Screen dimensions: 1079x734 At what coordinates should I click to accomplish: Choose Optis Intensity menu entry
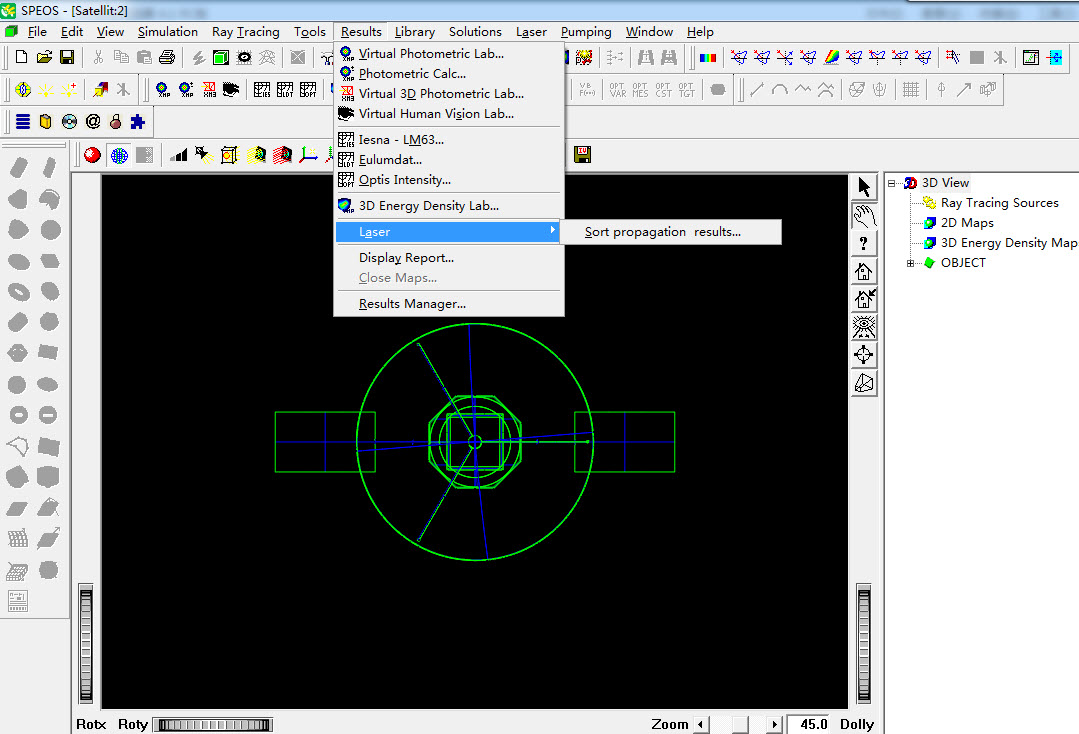pyautogui.click(x=449, y=180)
